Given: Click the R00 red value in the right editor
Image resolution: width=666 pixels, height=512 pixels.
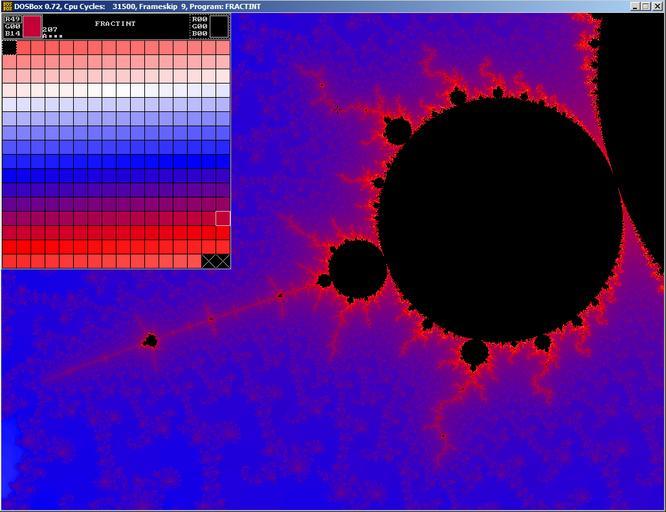Looking at the screenshot, I should [x=199, y=19].
